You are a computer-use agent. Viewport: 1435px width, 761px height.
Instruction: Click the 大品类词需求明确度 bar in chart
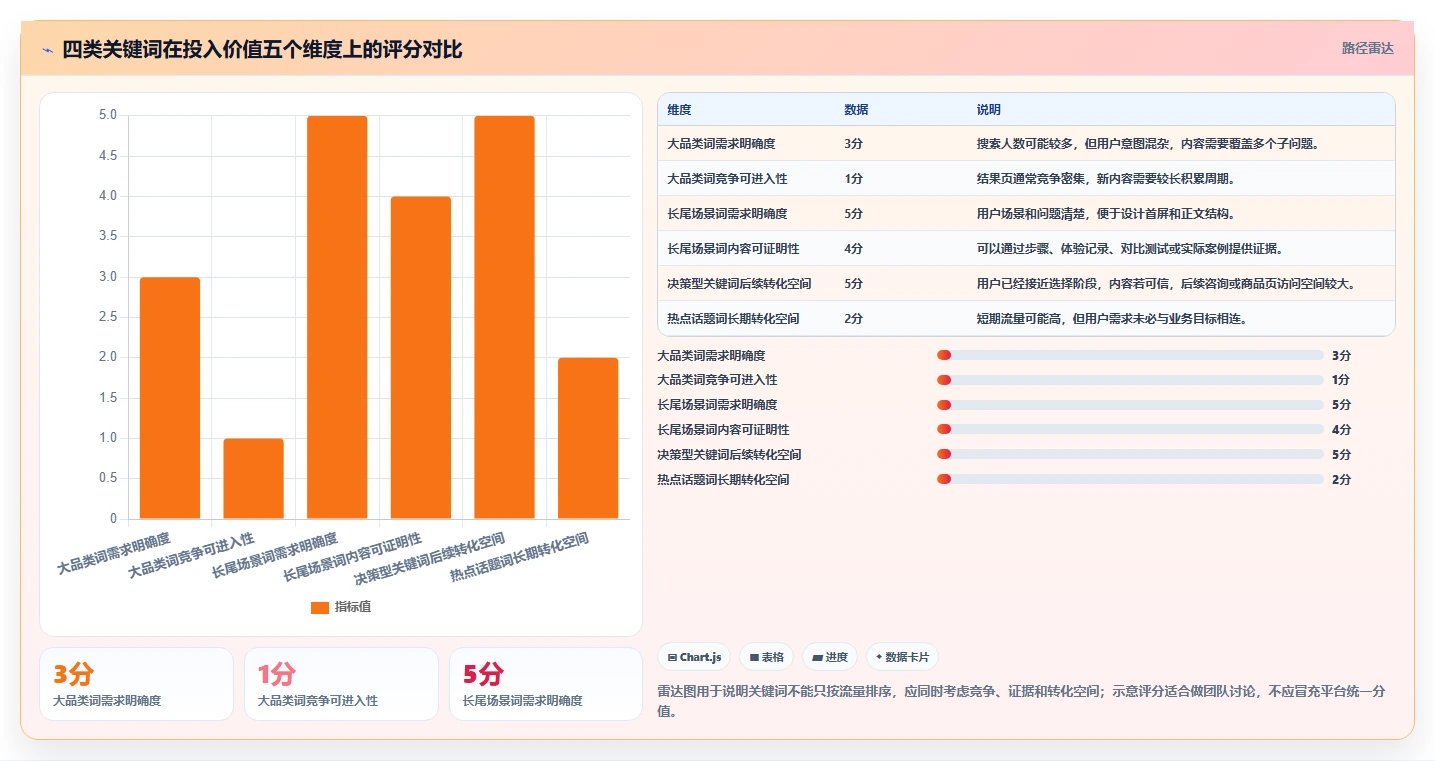(x=170, y=398)
